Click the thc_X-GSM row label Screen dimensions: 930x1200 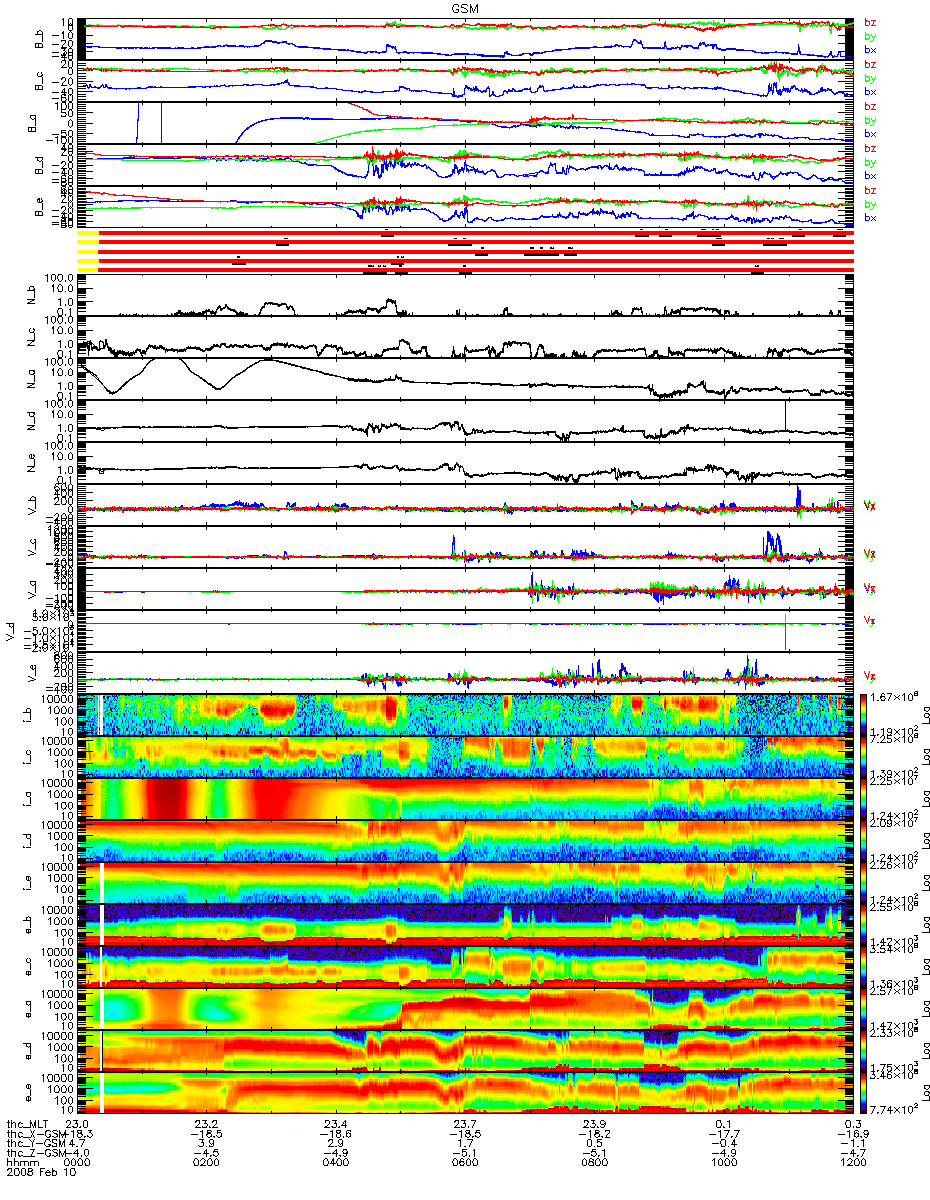pyautogui.click(x=36, y=1135)
